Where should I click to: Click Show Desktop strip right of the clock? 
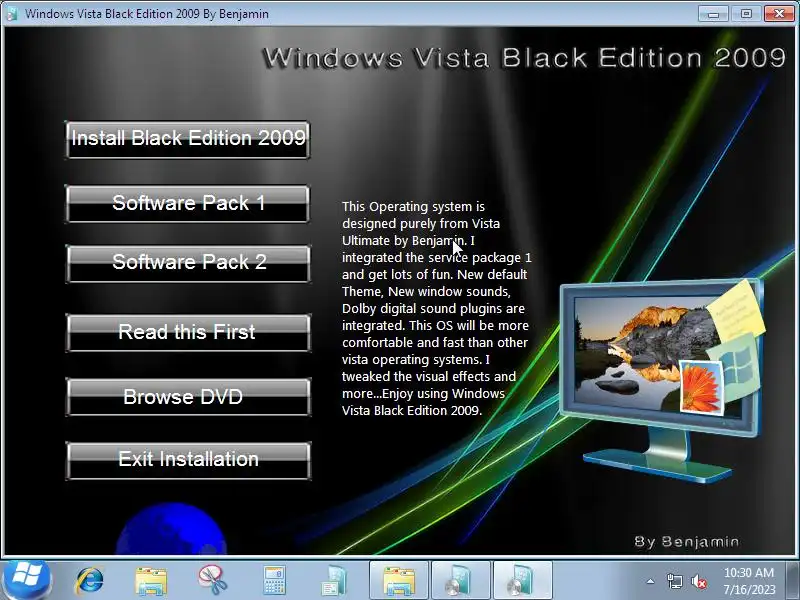click(793, 580)
